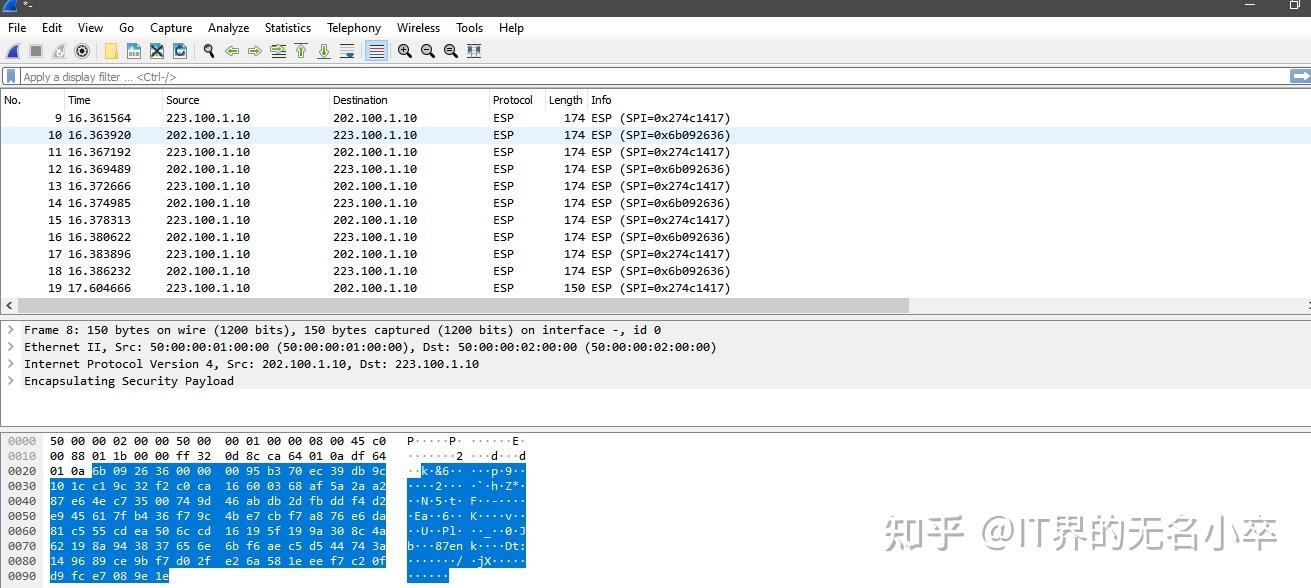Image resolution: width=1311 pixels, height=588 pixels.
Task: Expand Encapsulating Security Payload row
Action: point(10,381)
